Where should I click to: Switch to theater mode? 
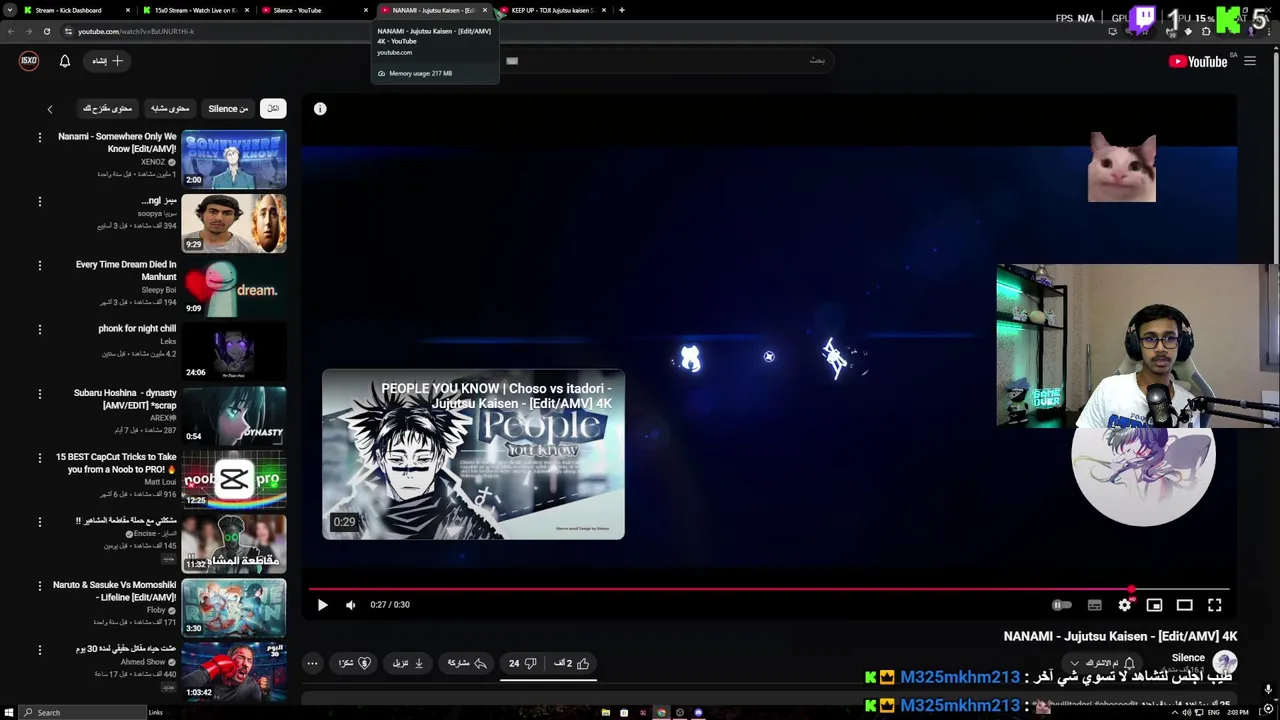[1184, 605]
